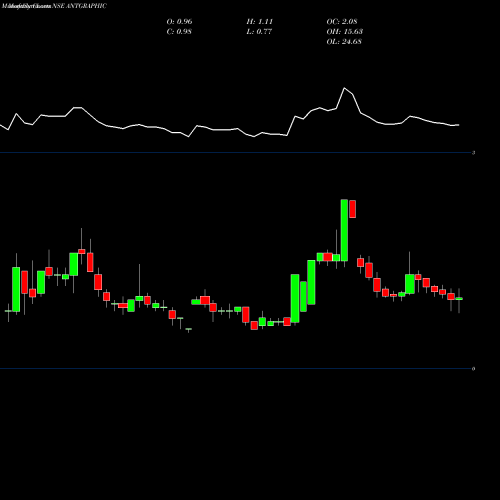Click the OC: 2.08 reading
The width and height of the screenshot is (500, 500).
tap(342, 21)
